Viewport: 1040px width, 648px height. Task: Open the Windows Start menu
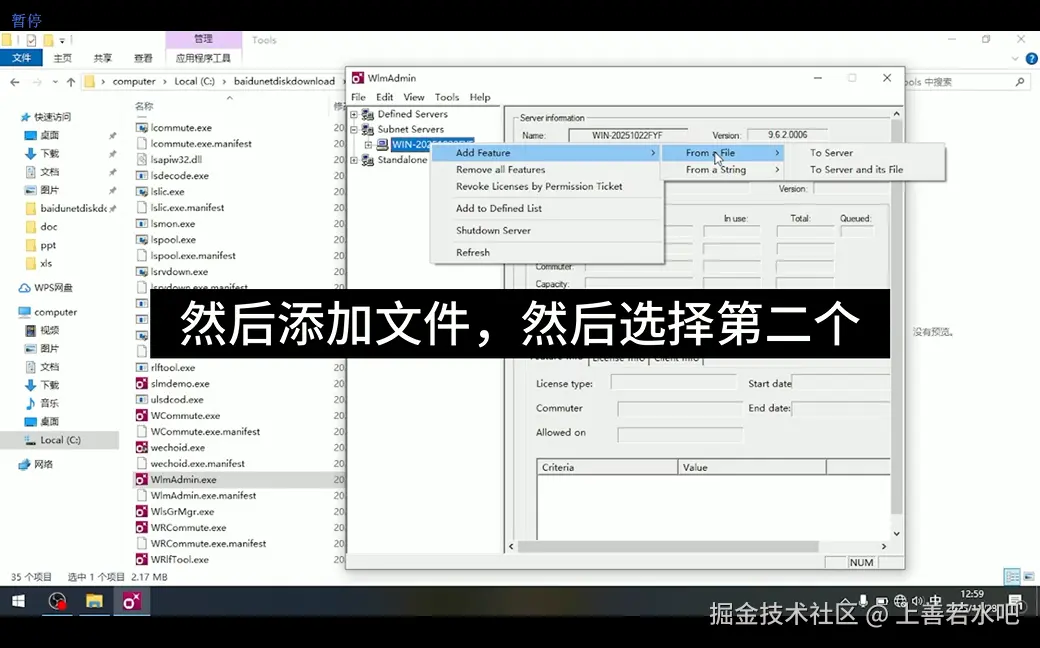coord(19,602)
